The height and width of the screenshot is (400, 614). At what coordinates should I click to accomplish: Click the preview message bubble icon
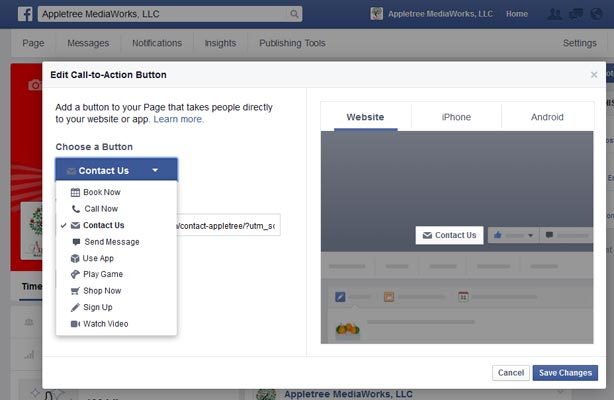click(549, 235)
